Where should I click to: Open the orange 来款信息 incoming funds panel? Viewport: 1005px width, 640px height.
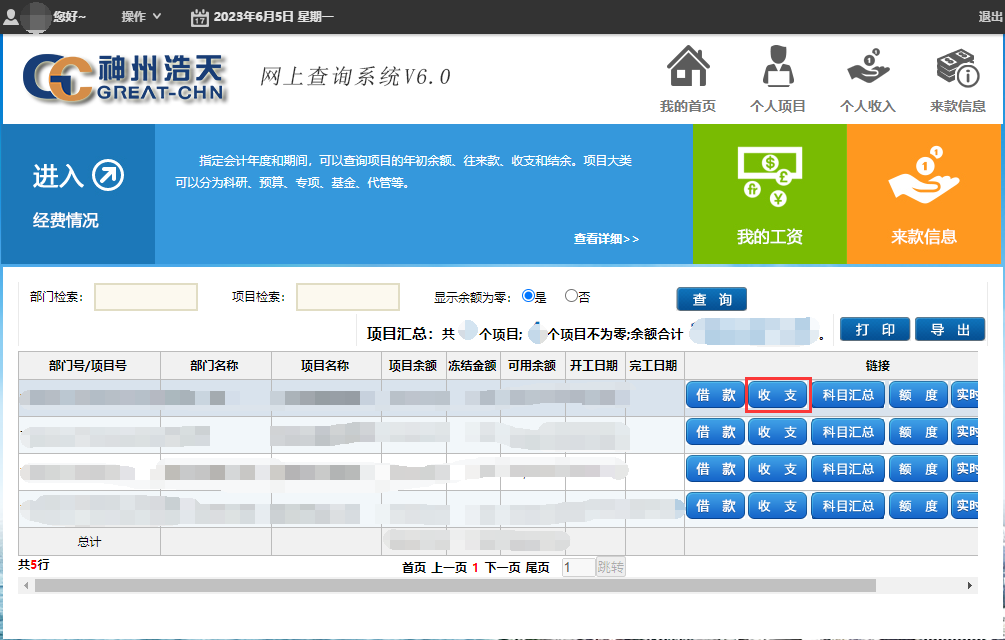pos(924,193)
